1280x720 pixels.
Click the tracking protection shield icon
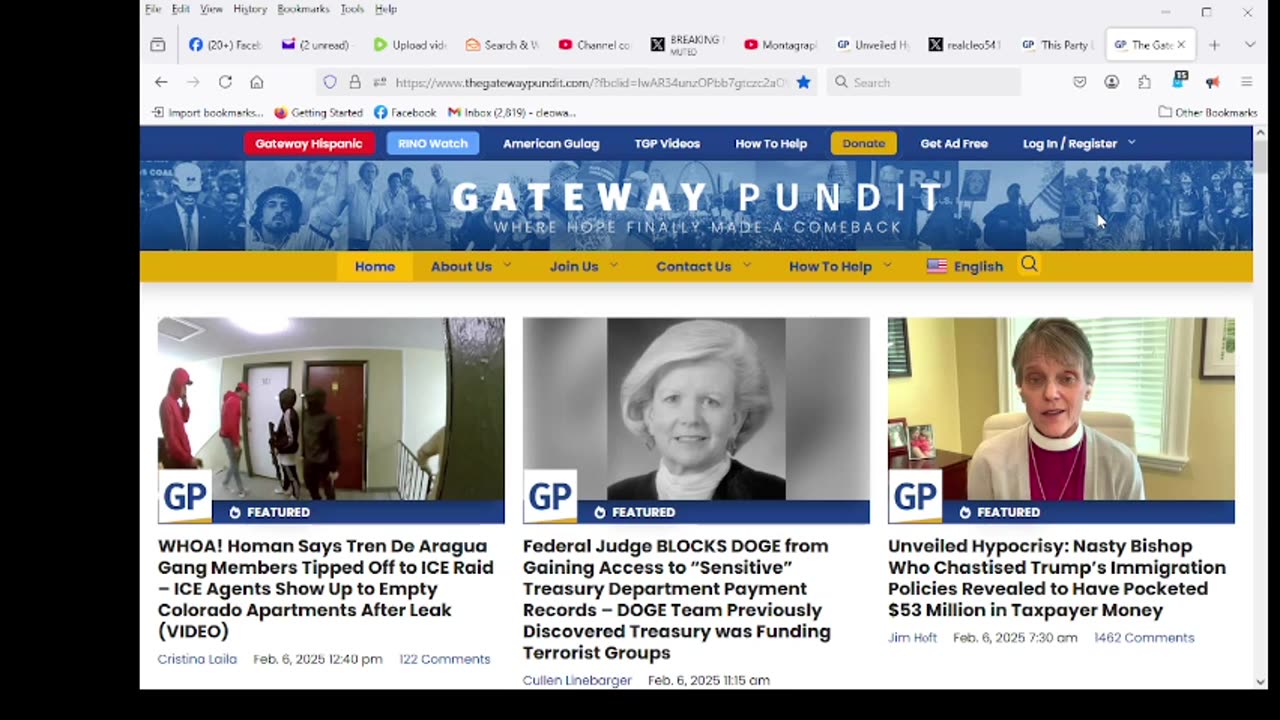pyautogui.click(x=330, y=82)
